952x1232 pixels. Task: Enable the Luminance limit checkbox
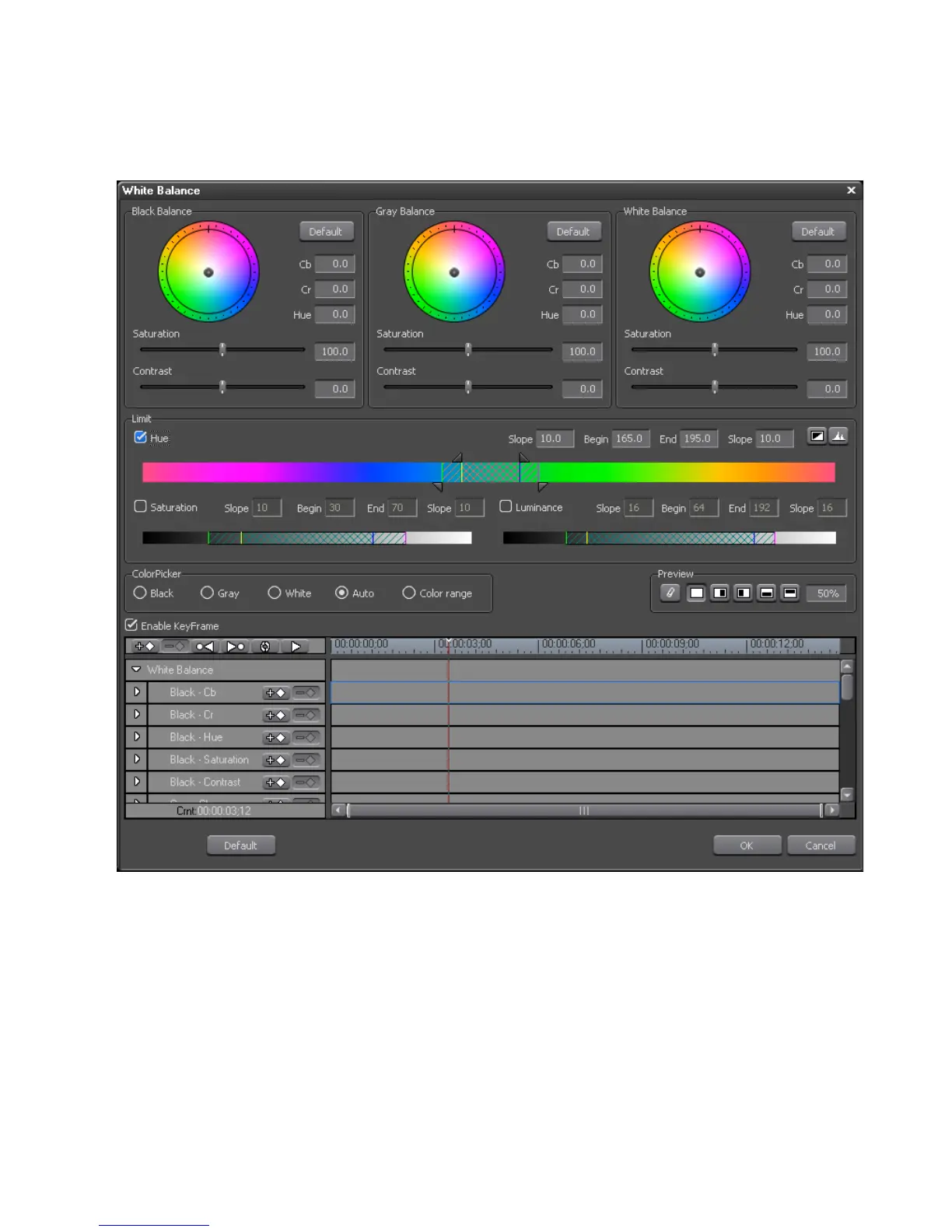coord(506,506)
